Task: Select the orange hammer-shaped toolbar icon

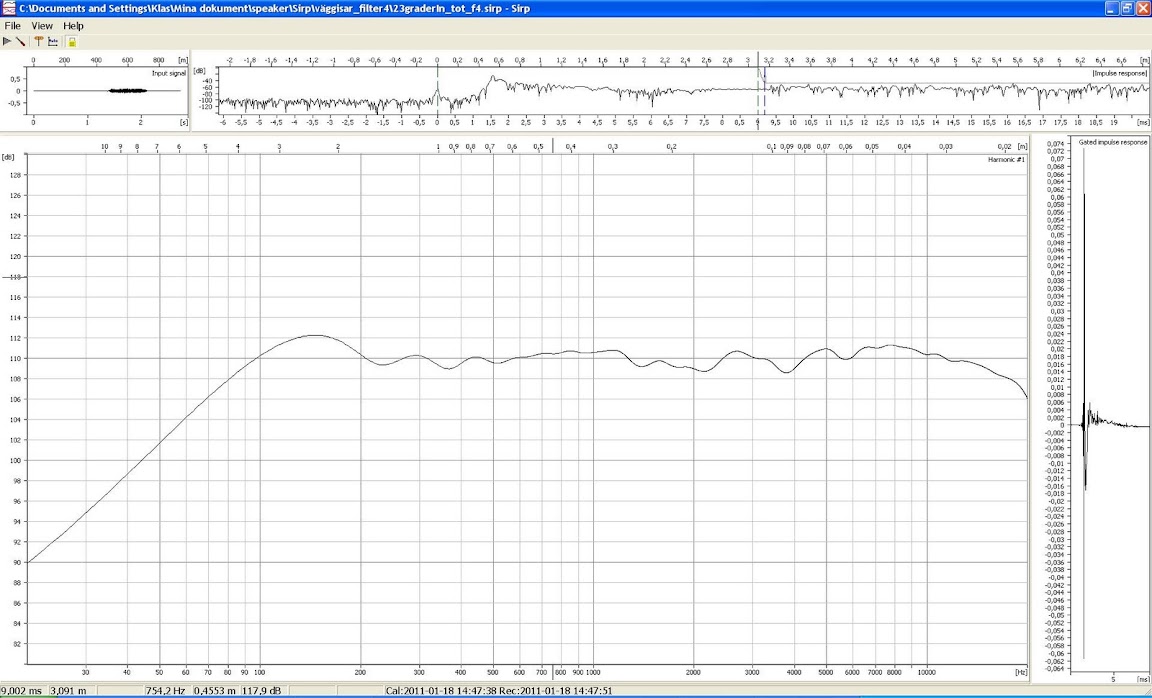Action: (38, 41)
